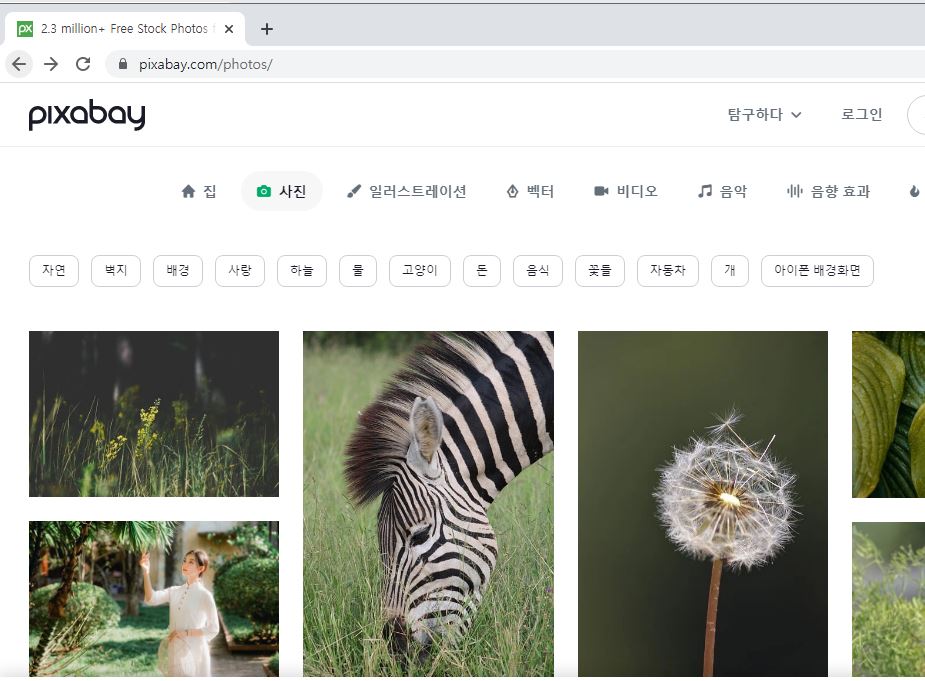Click the 하늘 tag chip
This screenshot has width=925, height=681.
[301, 271]
